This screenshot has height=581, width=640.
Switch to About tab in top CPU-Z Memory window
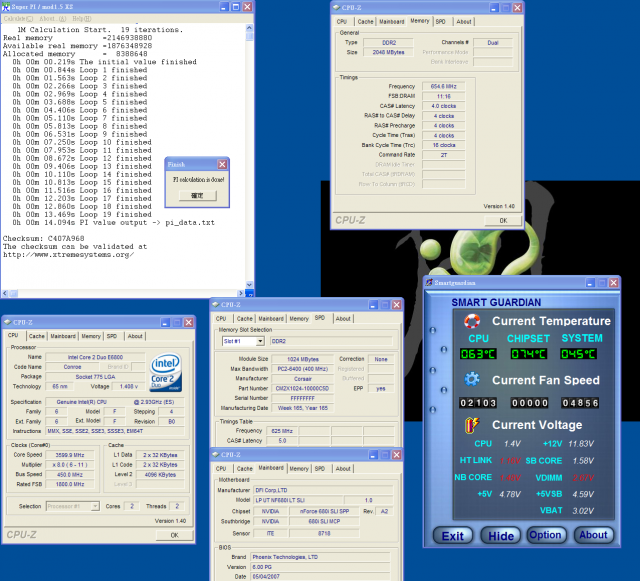464,22
